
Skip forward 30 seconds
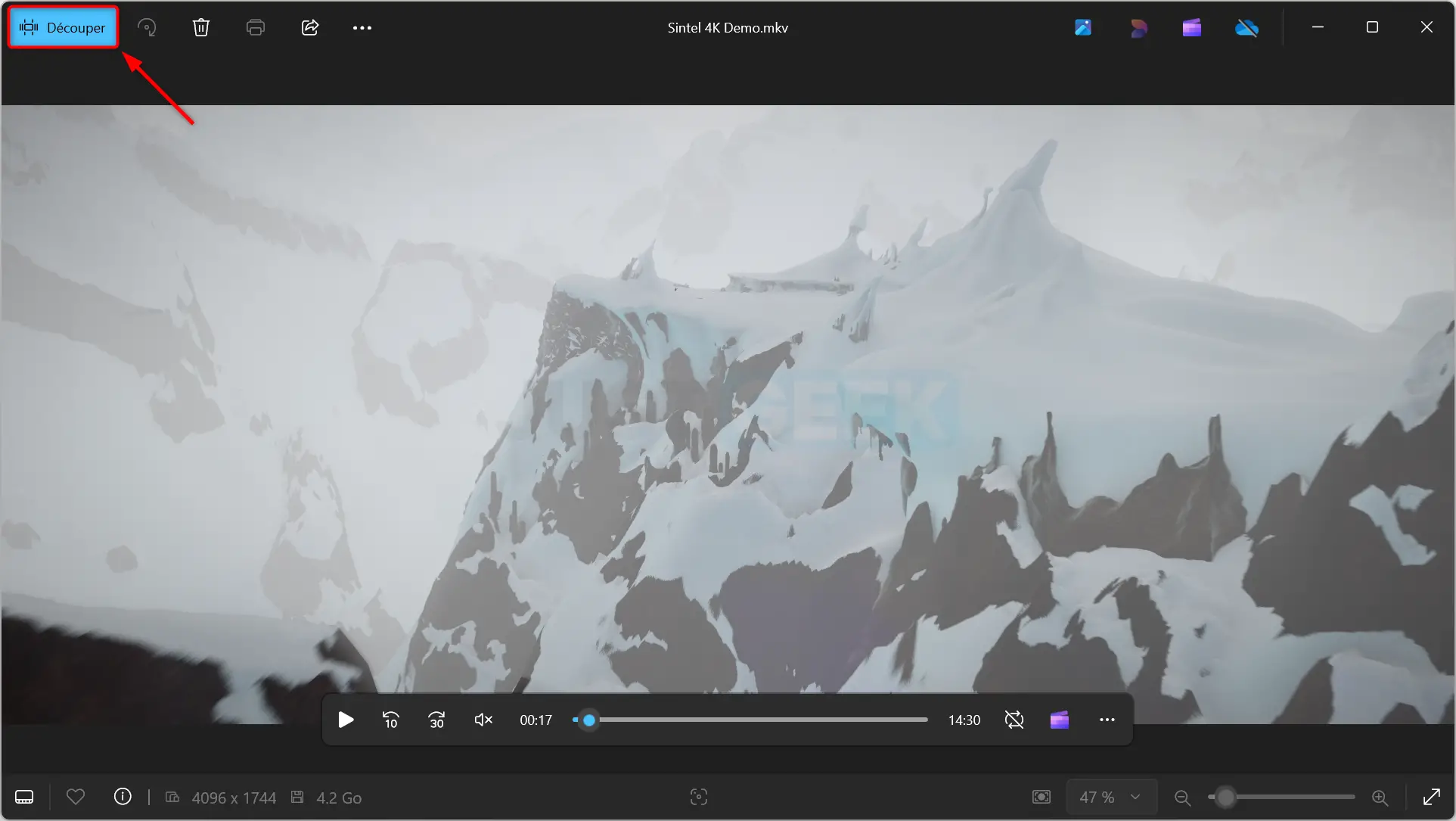437,720
